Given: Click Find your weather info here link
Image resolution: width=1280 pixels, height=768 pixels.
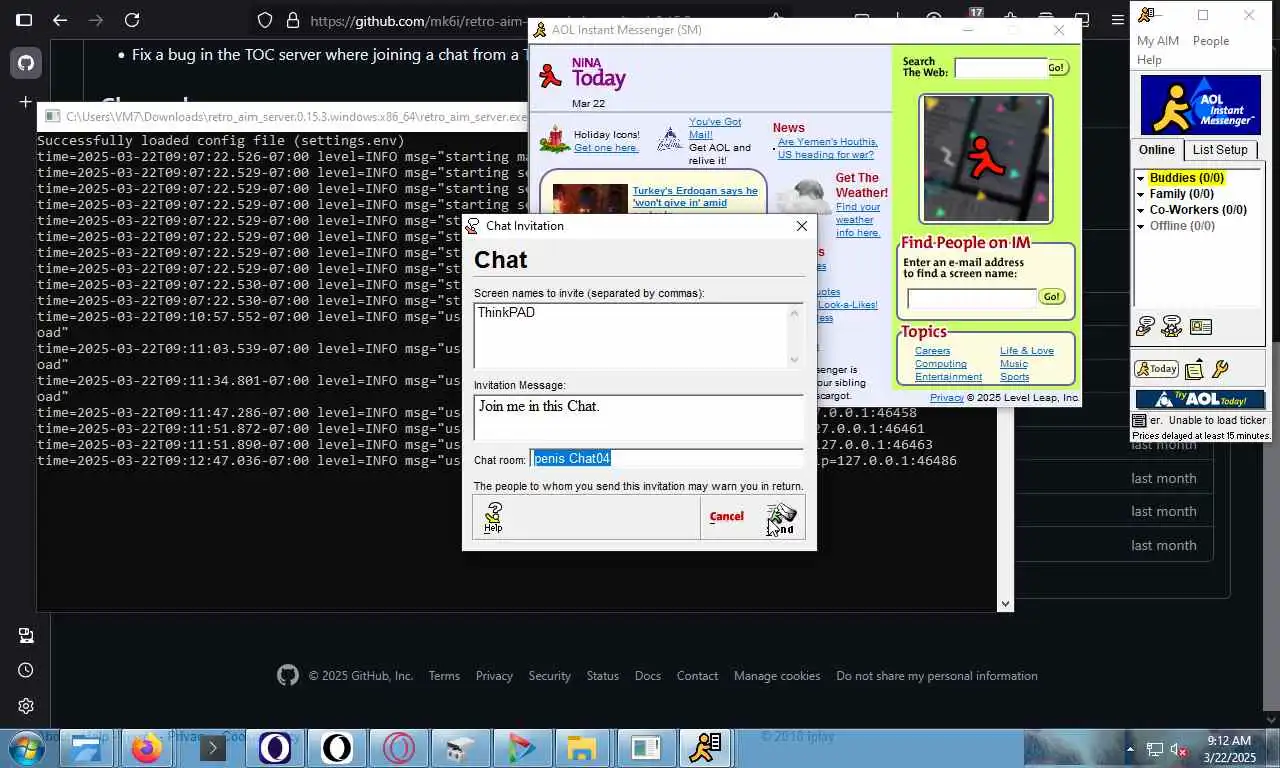Looking at the screenshot, I should (858, 220).
